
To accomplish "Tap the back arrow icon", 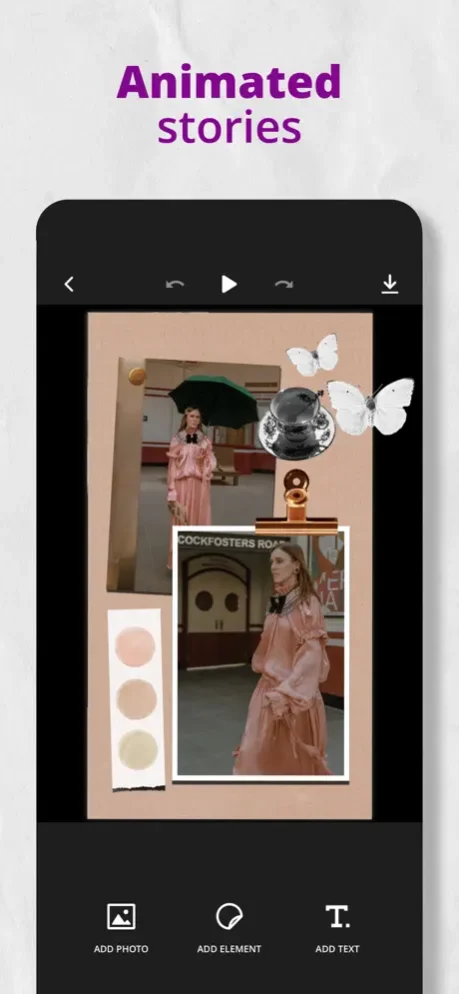I will tap(69, 285).
